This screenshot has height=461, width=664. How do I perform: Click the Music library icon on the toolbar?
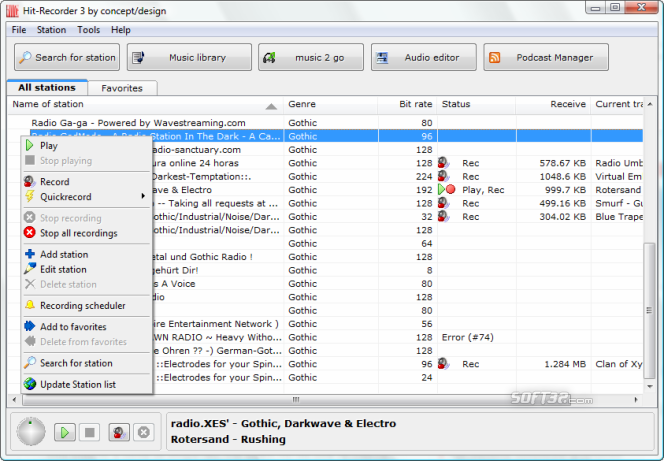(x=138, y=57)
